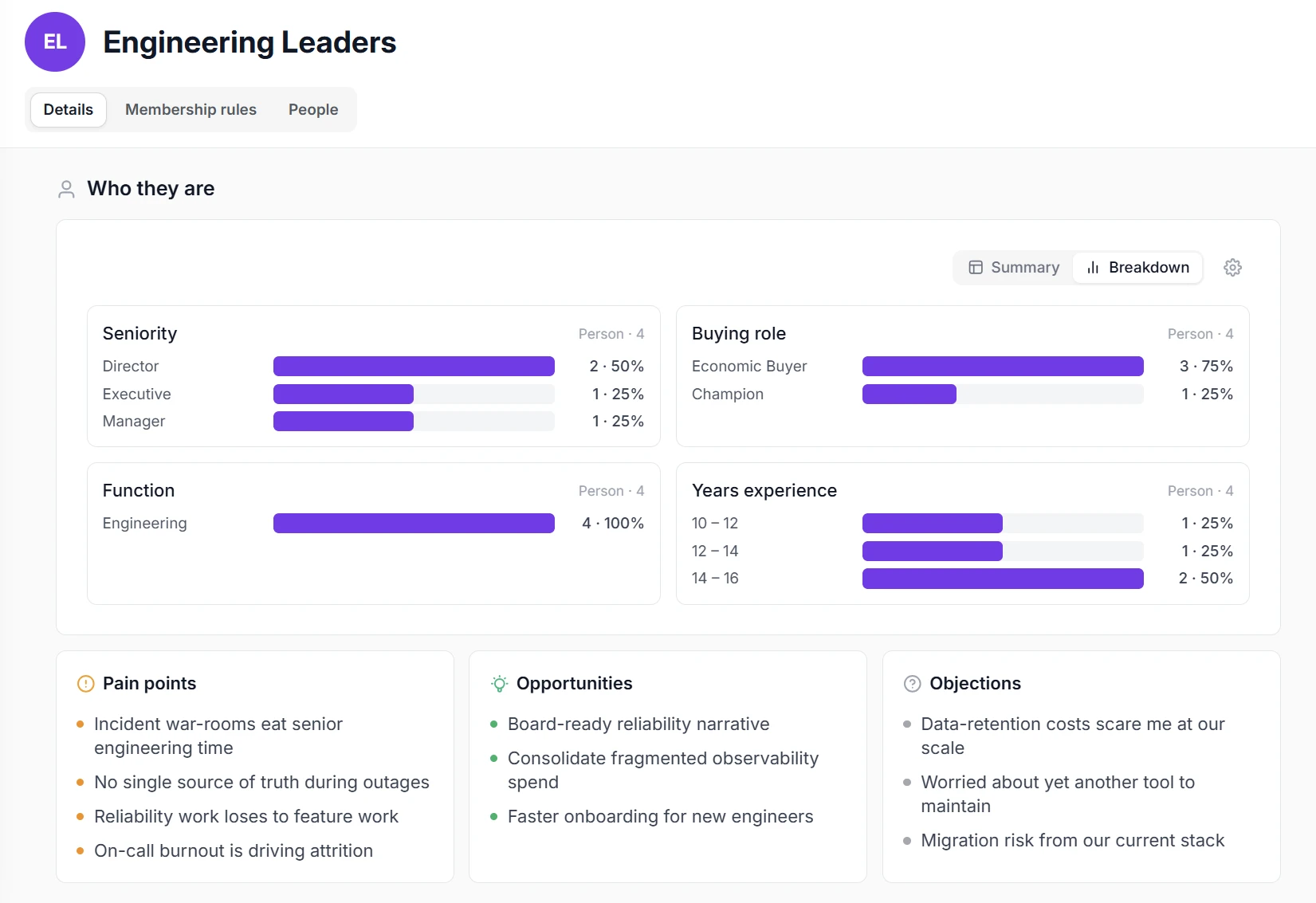Click the Executive seniority bar
The height and width of the screenshot is (903, 1316).
click(x=414, y=394)
